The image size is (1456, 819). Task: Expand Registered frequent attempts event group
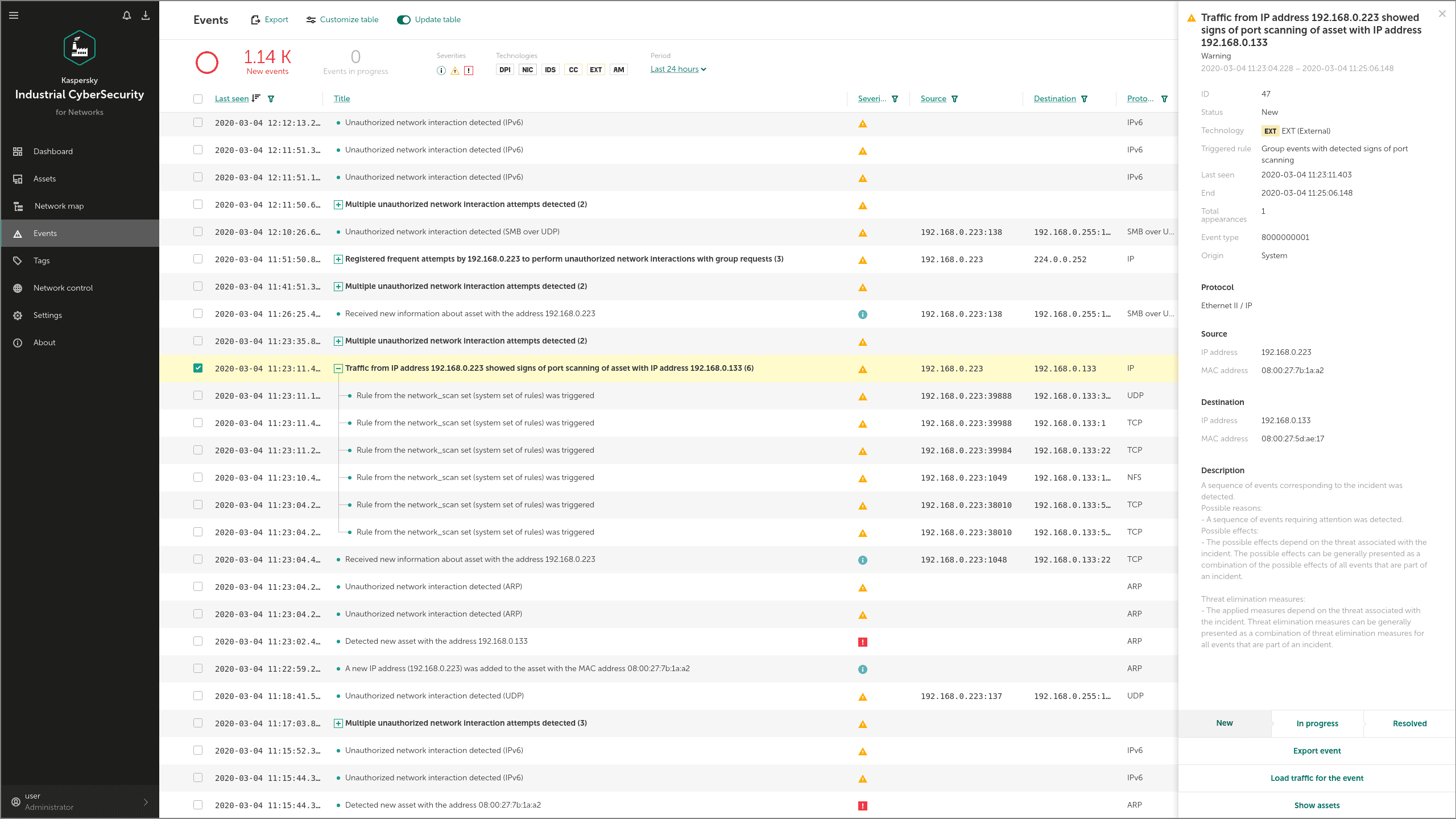338,259
